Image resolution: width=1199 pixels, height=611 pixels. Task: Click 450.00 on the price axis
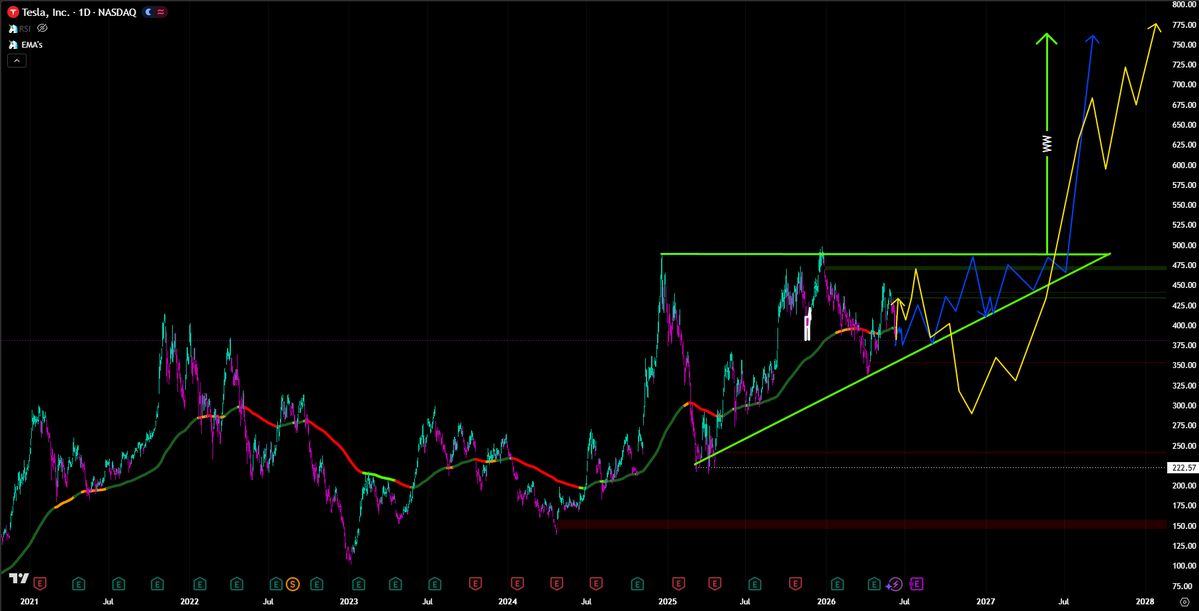point(1183,285)
